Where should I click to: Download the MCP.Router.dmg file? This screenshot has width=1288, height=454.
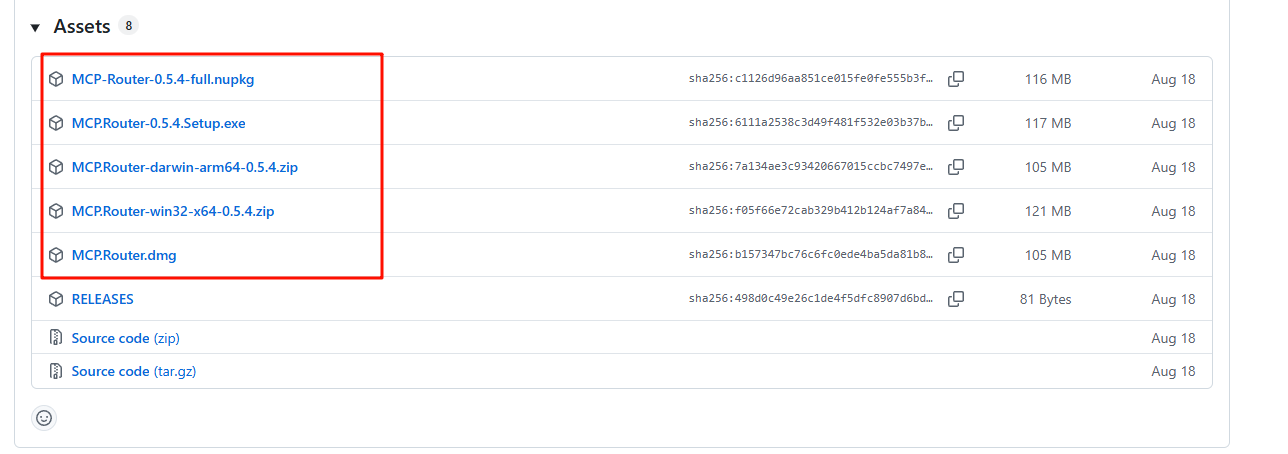124,255
